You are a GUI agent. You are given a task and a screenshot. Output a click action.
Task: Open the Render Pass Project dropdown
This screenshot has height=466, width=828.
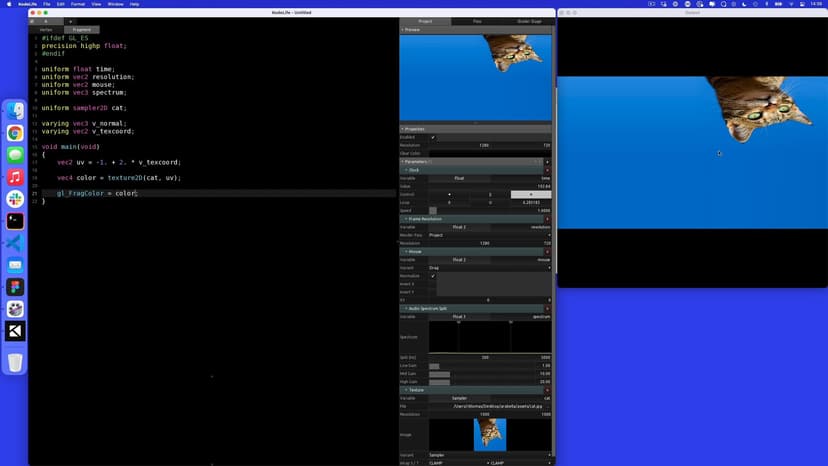point(490,235)
